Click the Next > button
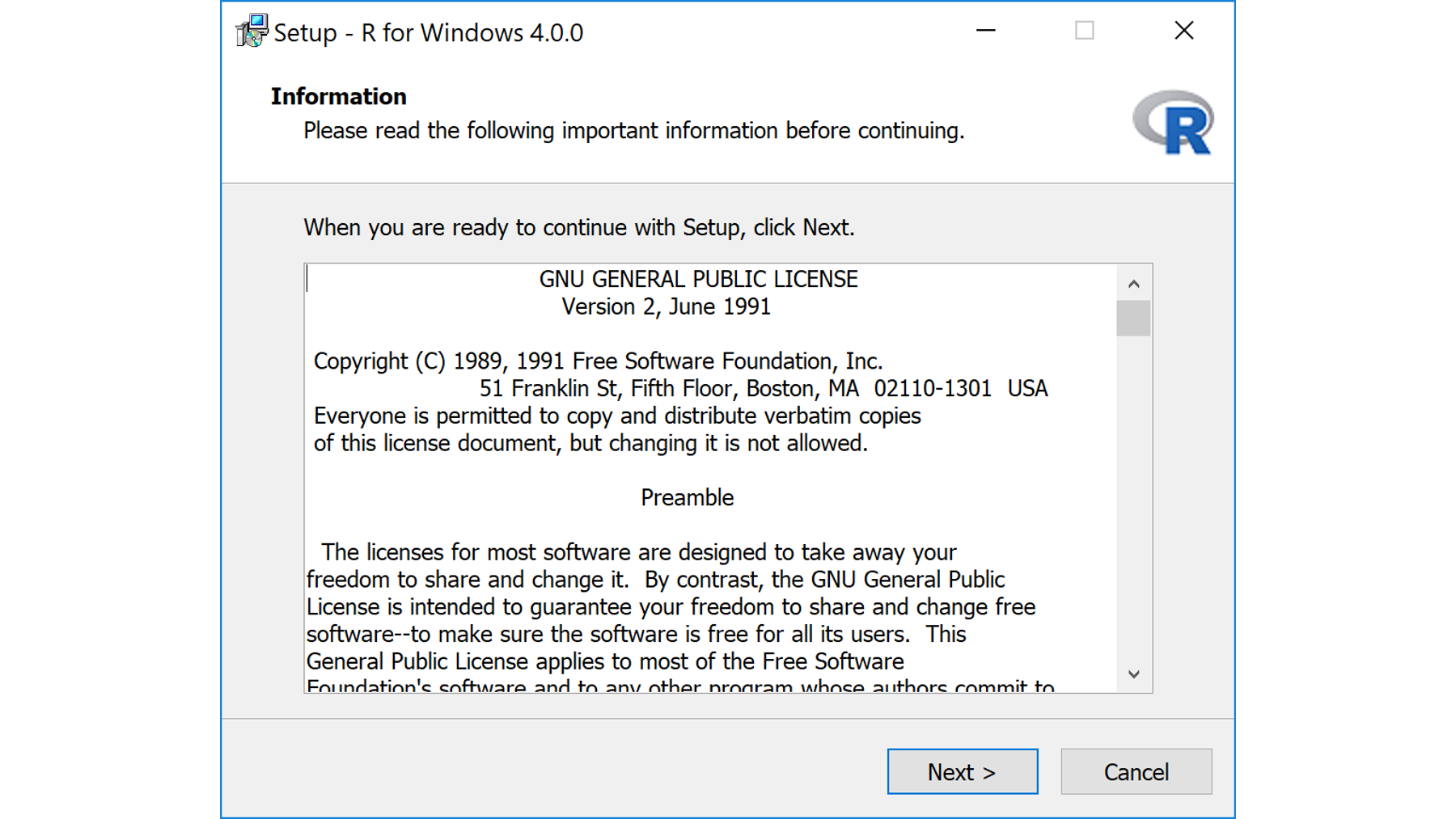 click(963, 771)
